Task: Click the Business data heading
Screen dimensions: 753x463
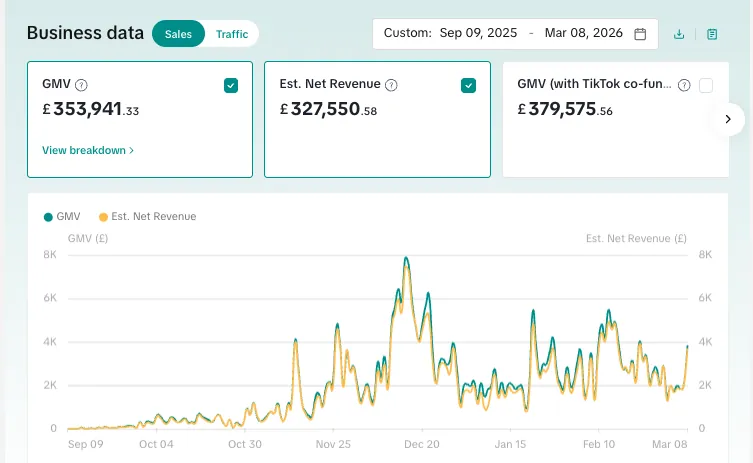Action: 85,33
